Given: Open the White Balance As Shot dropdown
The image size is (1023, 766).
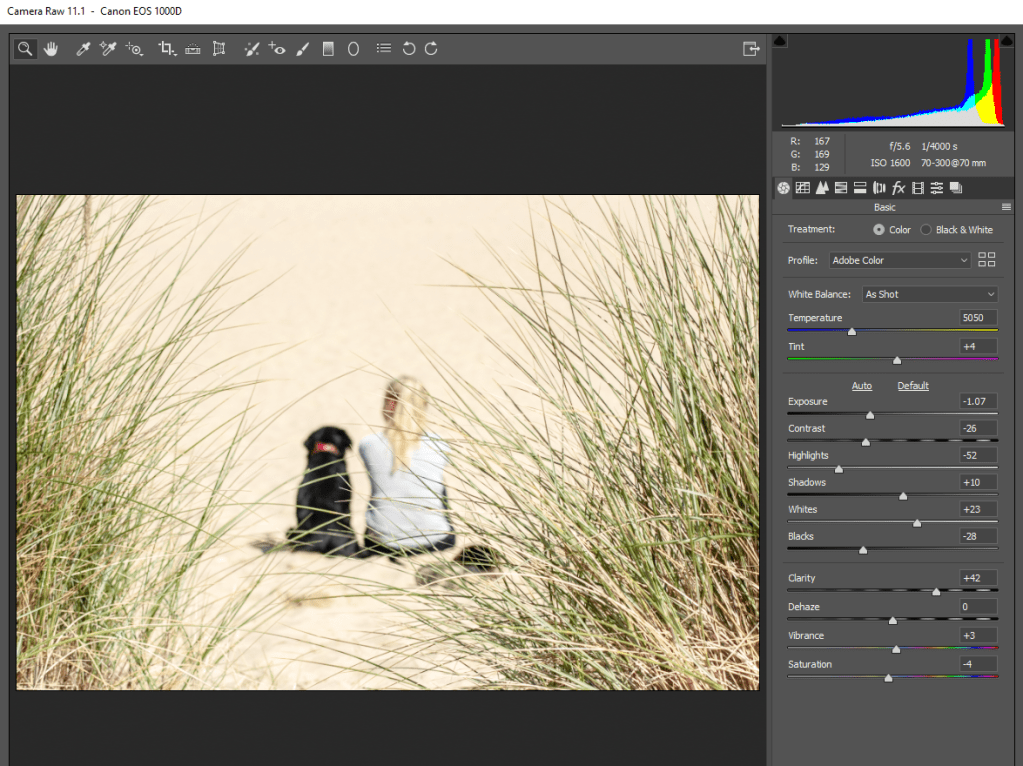Looking at the screenshot, I should point(930,294).
